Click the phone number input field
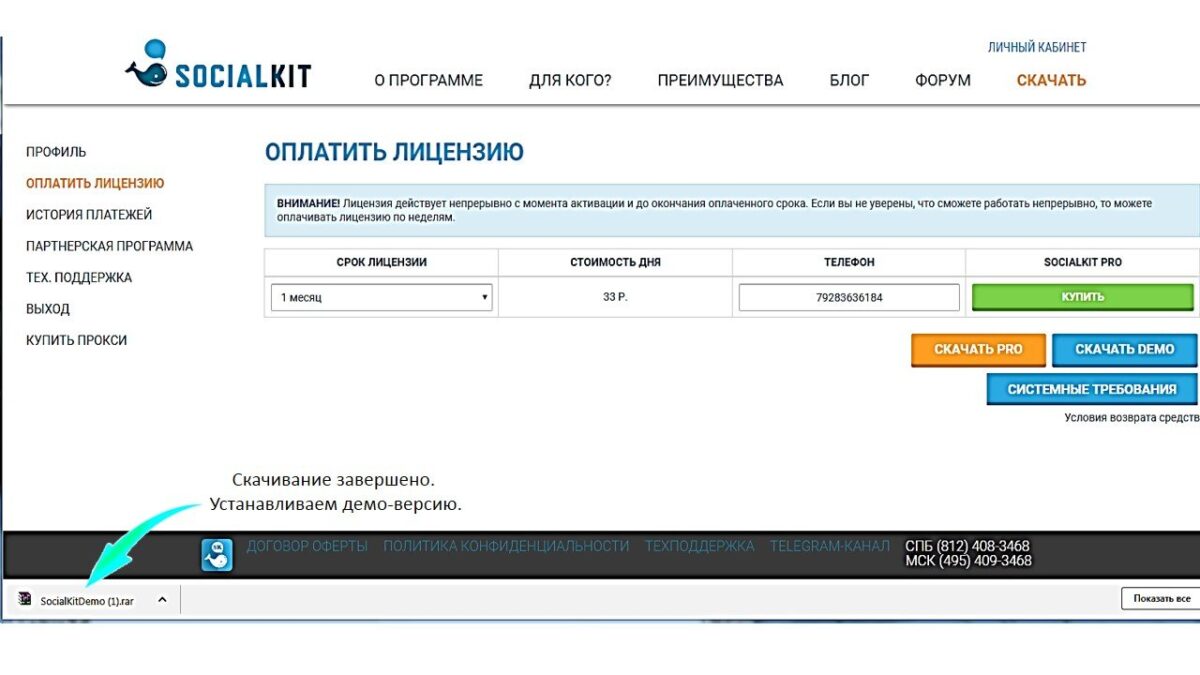The height and width of the screenshot is (675, 1200). tap(849, 297)
